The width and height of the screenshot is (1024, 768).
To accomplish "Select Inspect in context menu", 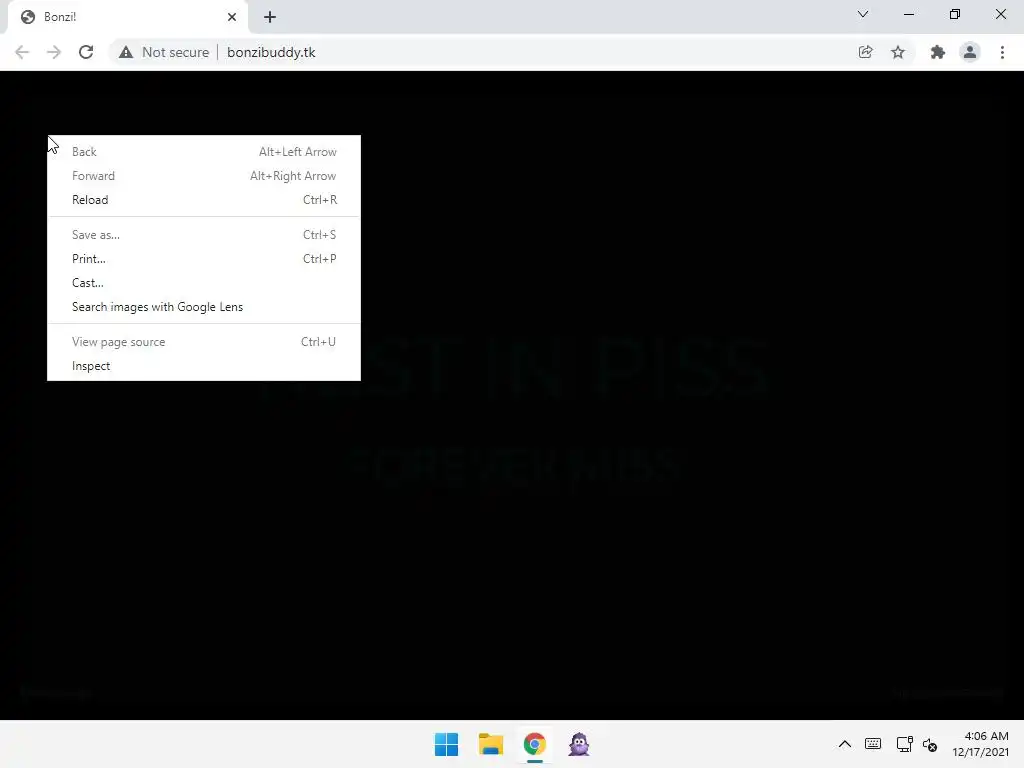I will (204, 366).
